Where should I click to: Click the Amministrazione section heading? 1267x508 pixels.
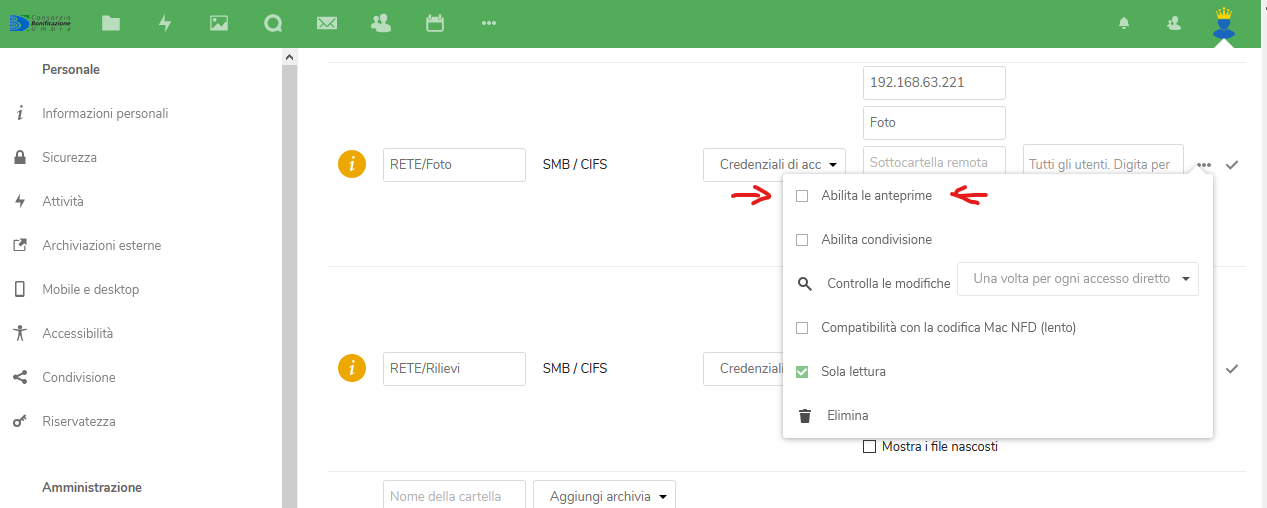click(92, 488)
